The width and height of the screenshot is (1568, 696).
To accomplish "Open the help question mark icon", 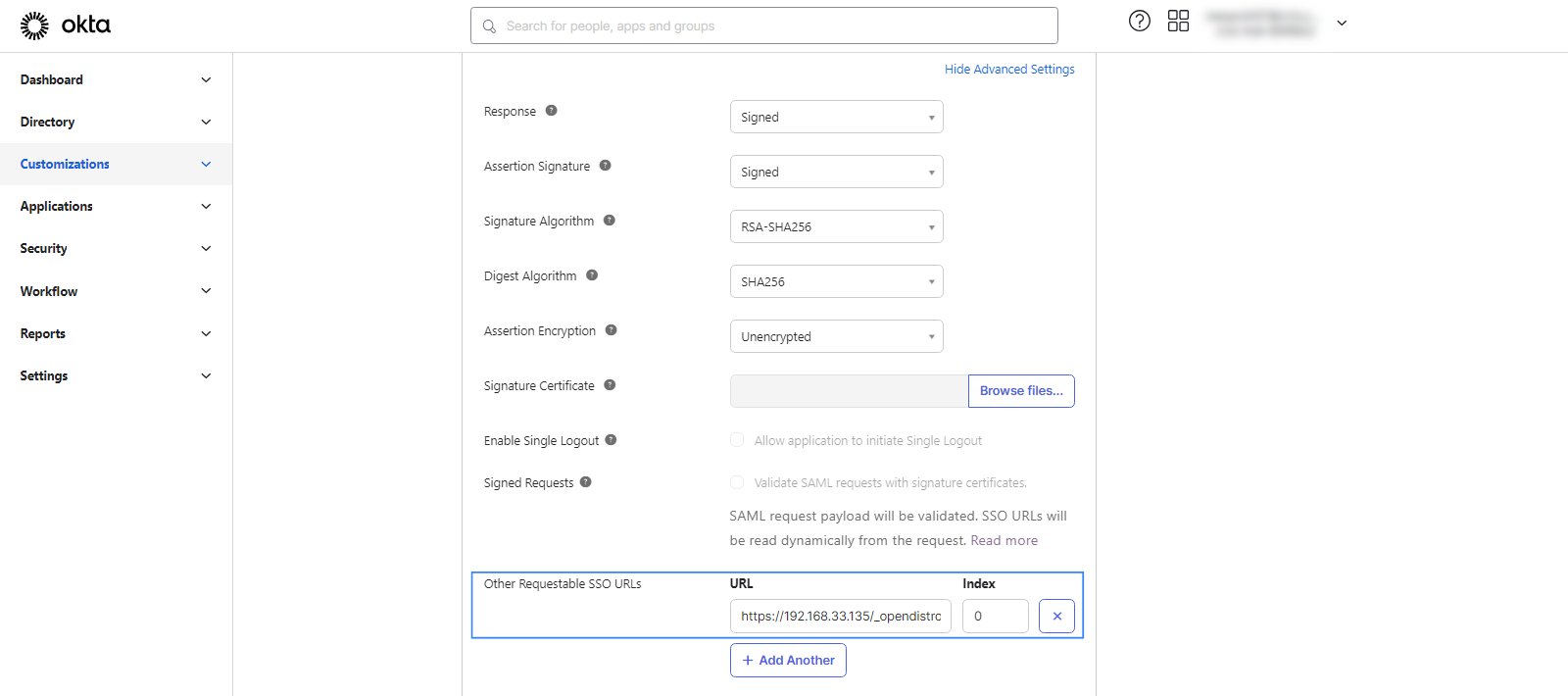I will click(1139, 21).
